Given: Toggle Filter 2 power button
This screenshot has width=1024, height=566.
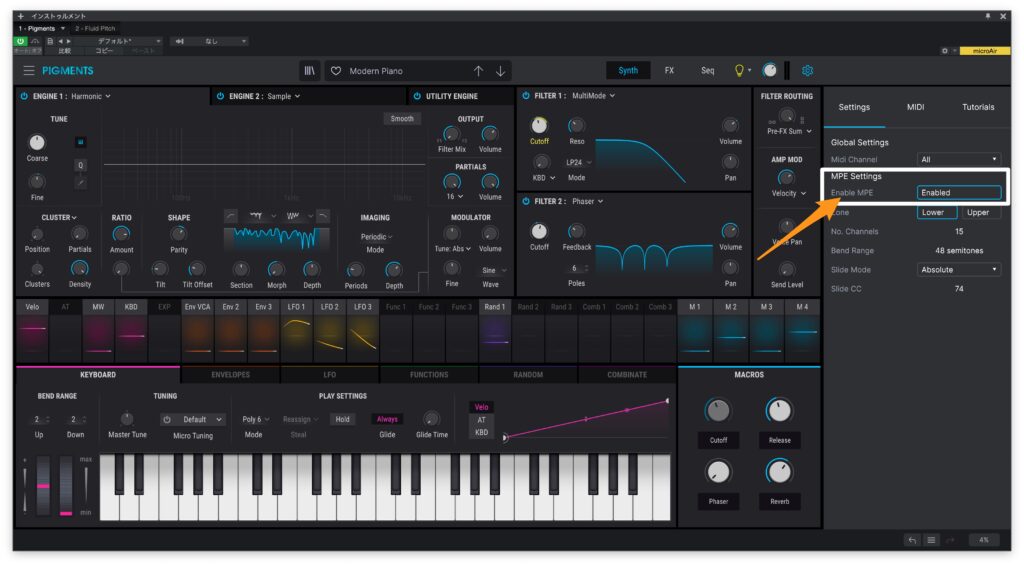Looking at the screenshot, I should pos(526,201).
